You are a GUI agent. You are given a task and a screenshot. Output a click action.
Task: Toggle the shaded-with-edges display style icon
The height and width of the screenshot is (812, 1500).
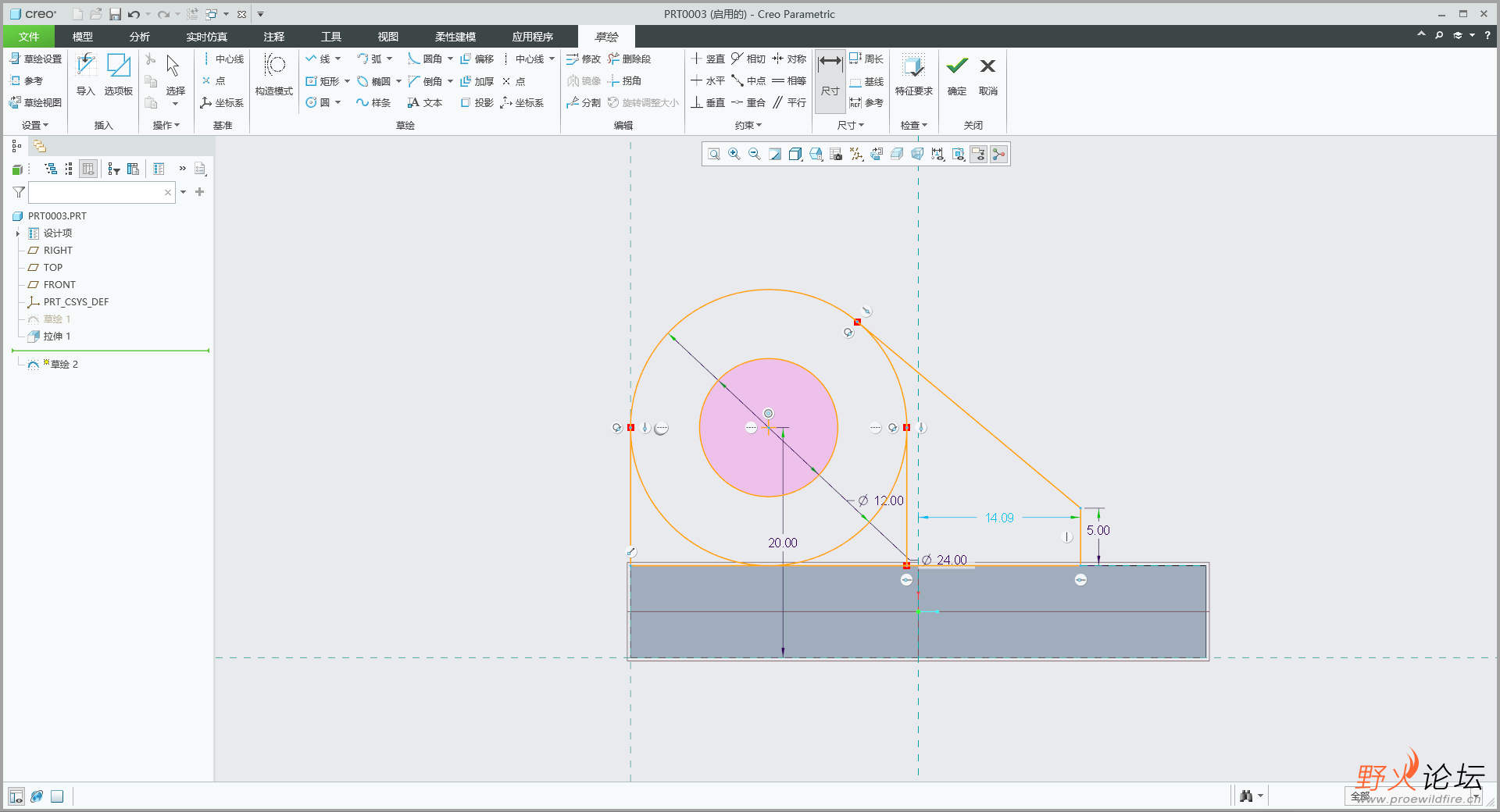[795, 155]
